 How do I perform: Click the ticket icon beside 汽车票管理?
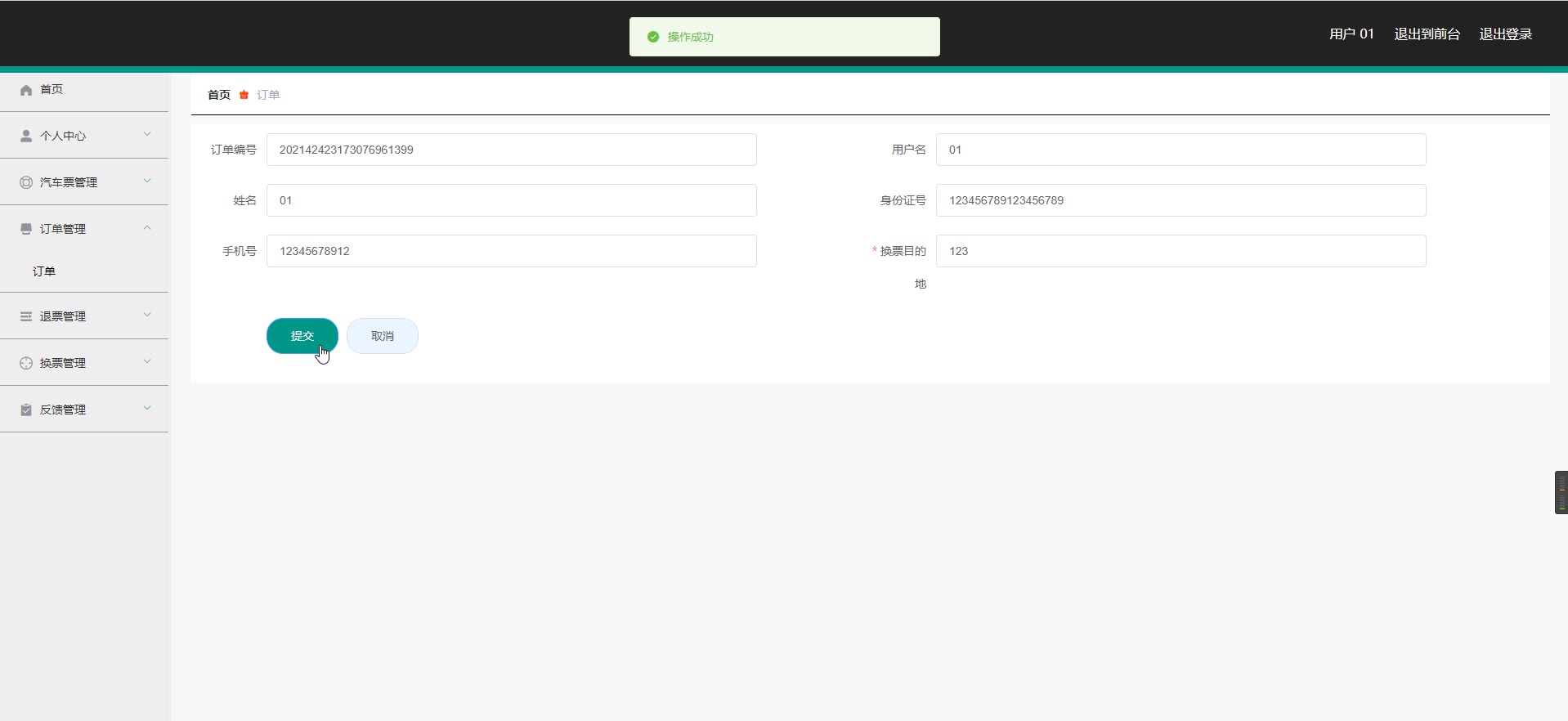coord(26,182)
